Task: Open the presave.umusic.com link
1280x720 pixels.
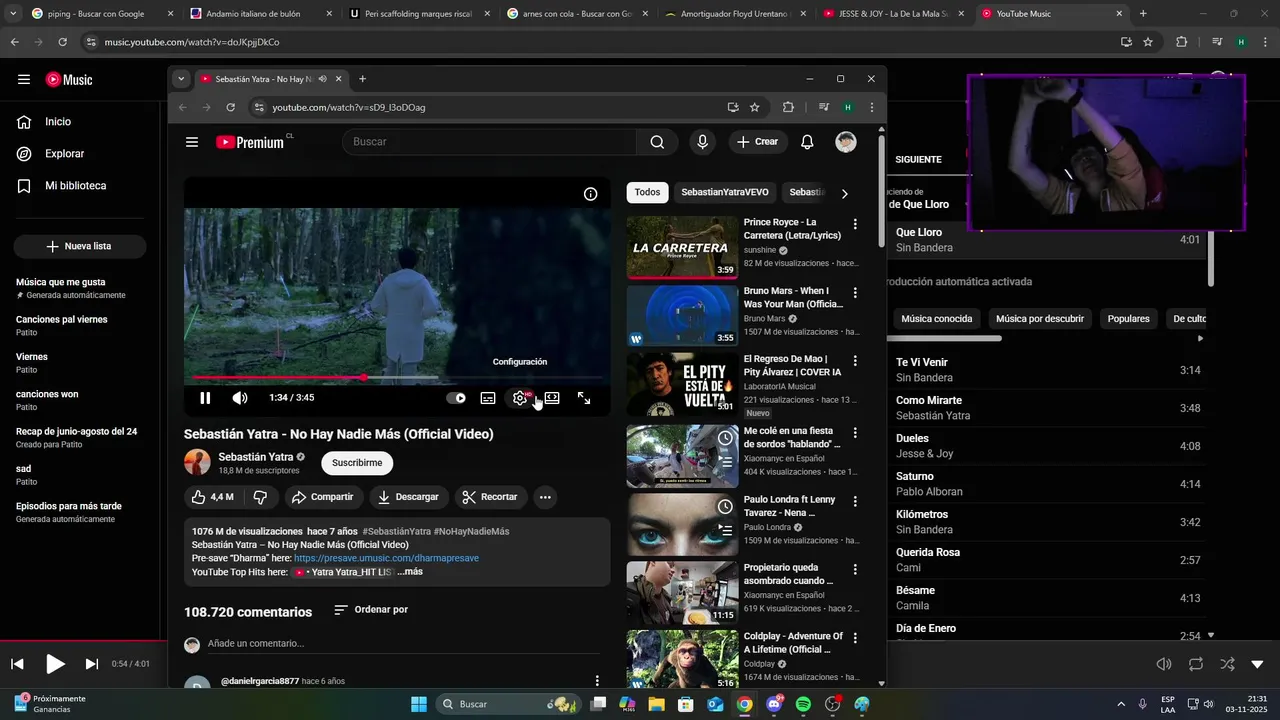Action: tap(386, 558)
